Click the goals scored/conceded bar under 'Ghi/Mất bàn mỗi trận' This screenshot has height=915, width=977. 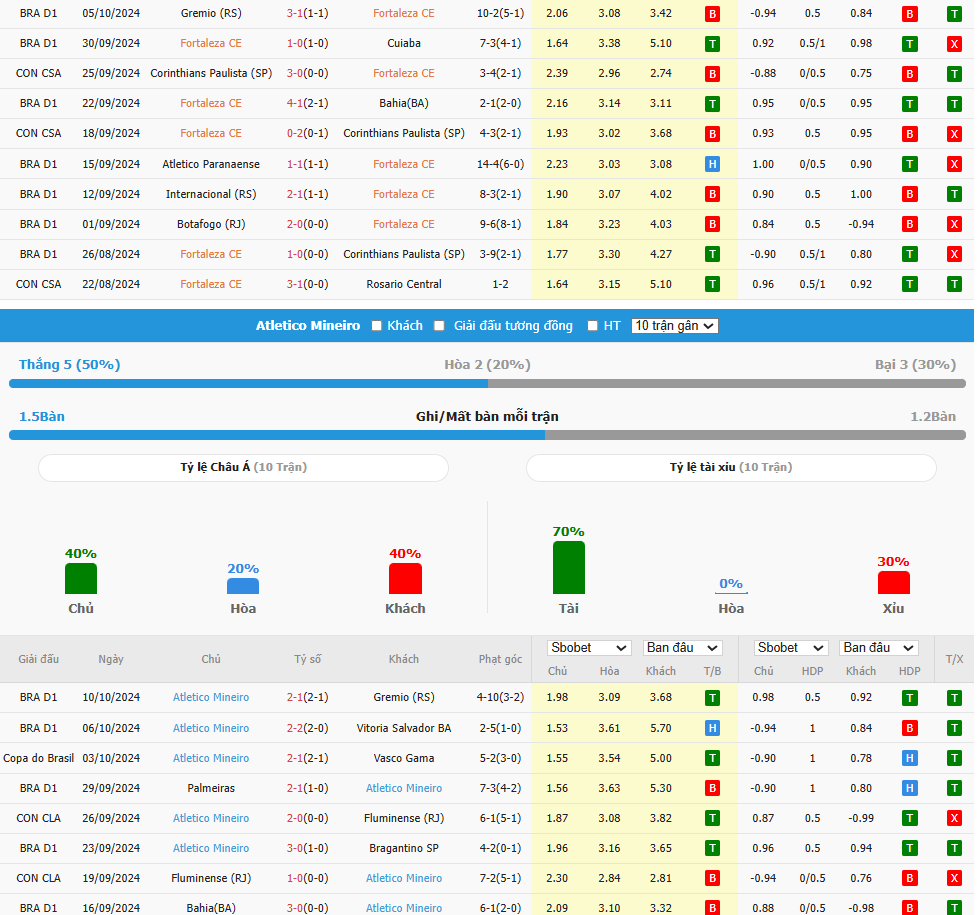point(487,435)
